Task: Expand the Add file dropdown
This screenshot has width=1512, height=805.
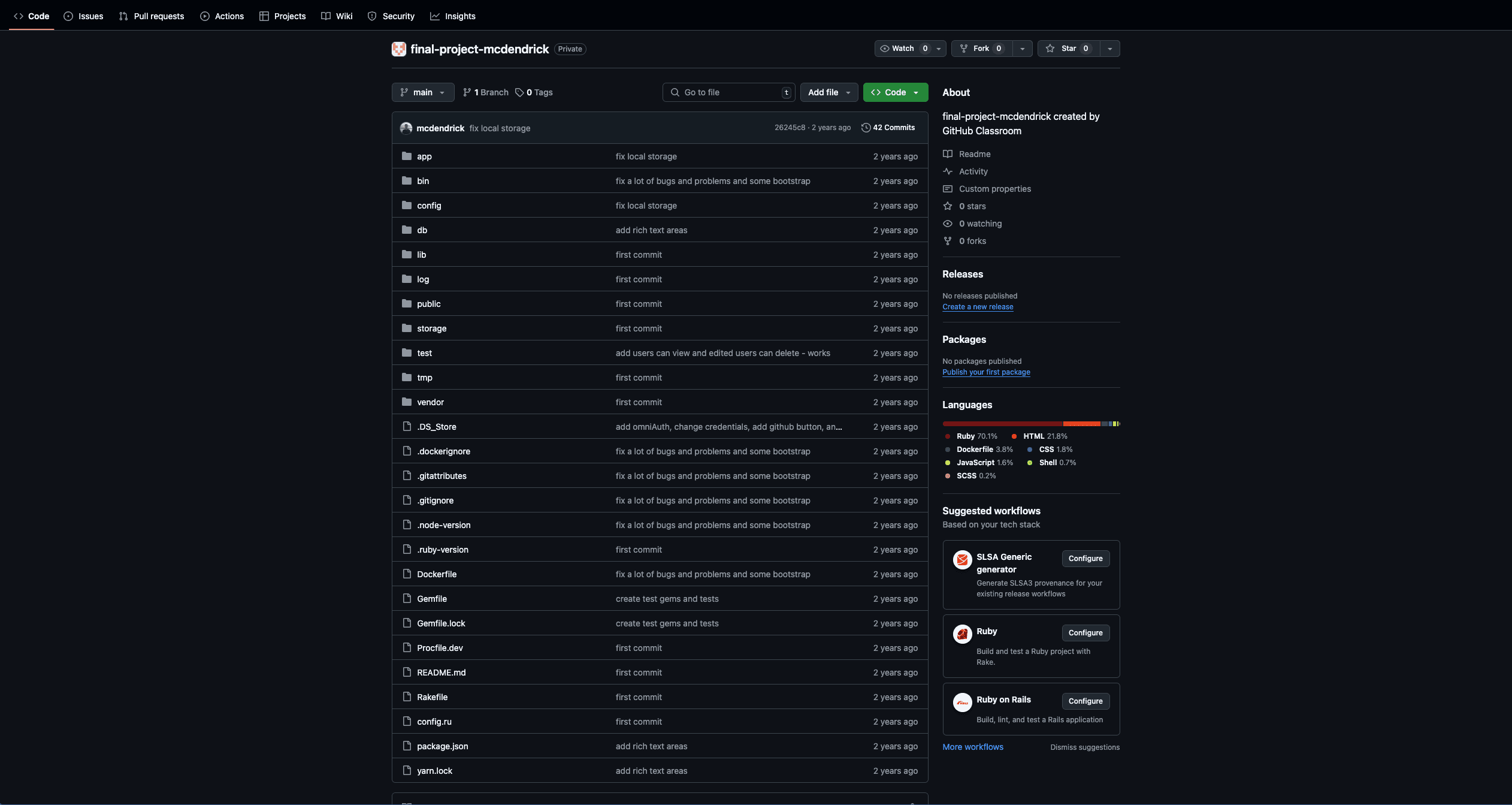Action: coord(829,92)
